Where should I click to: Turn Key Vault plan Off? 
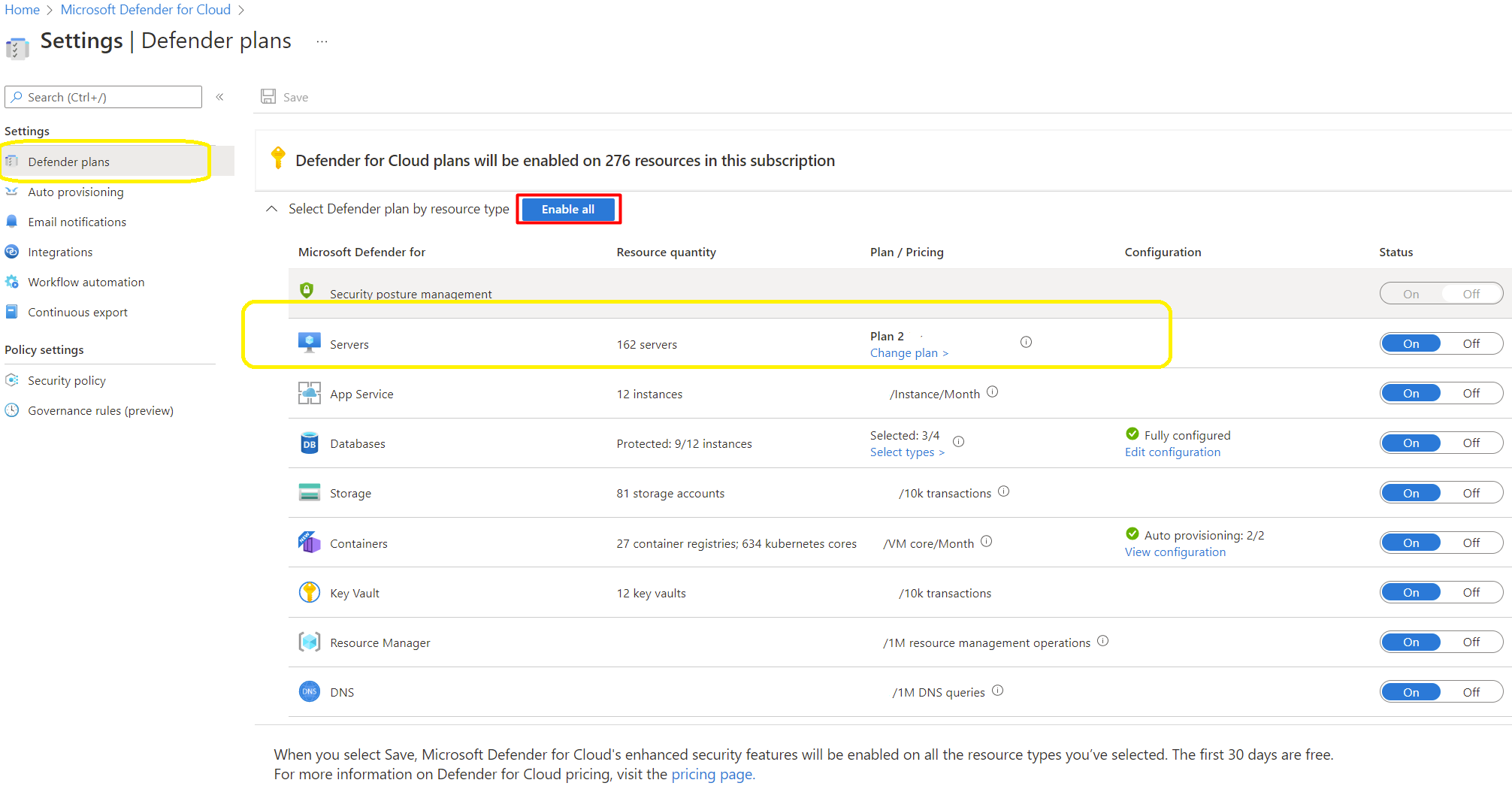pos(1471,592)
